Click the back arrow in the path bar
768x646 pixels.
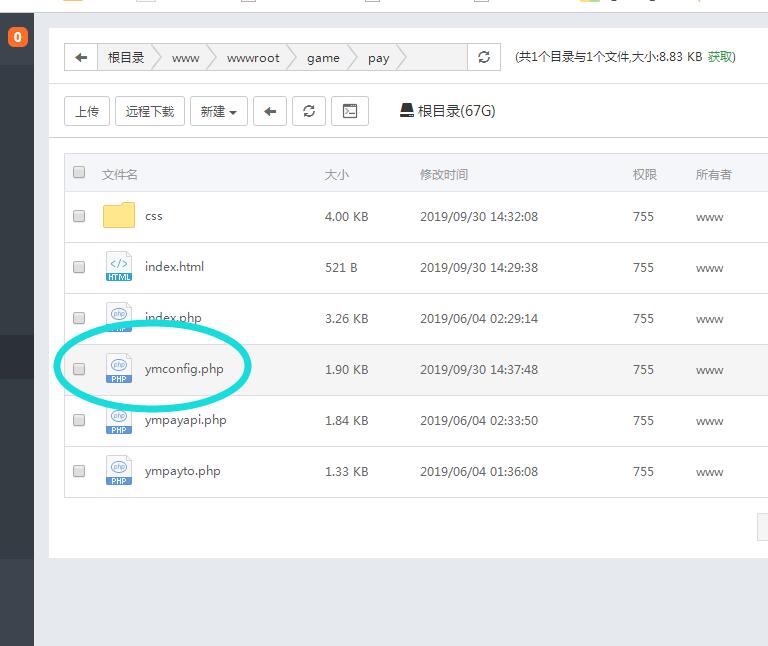click(x=81, y=58)
